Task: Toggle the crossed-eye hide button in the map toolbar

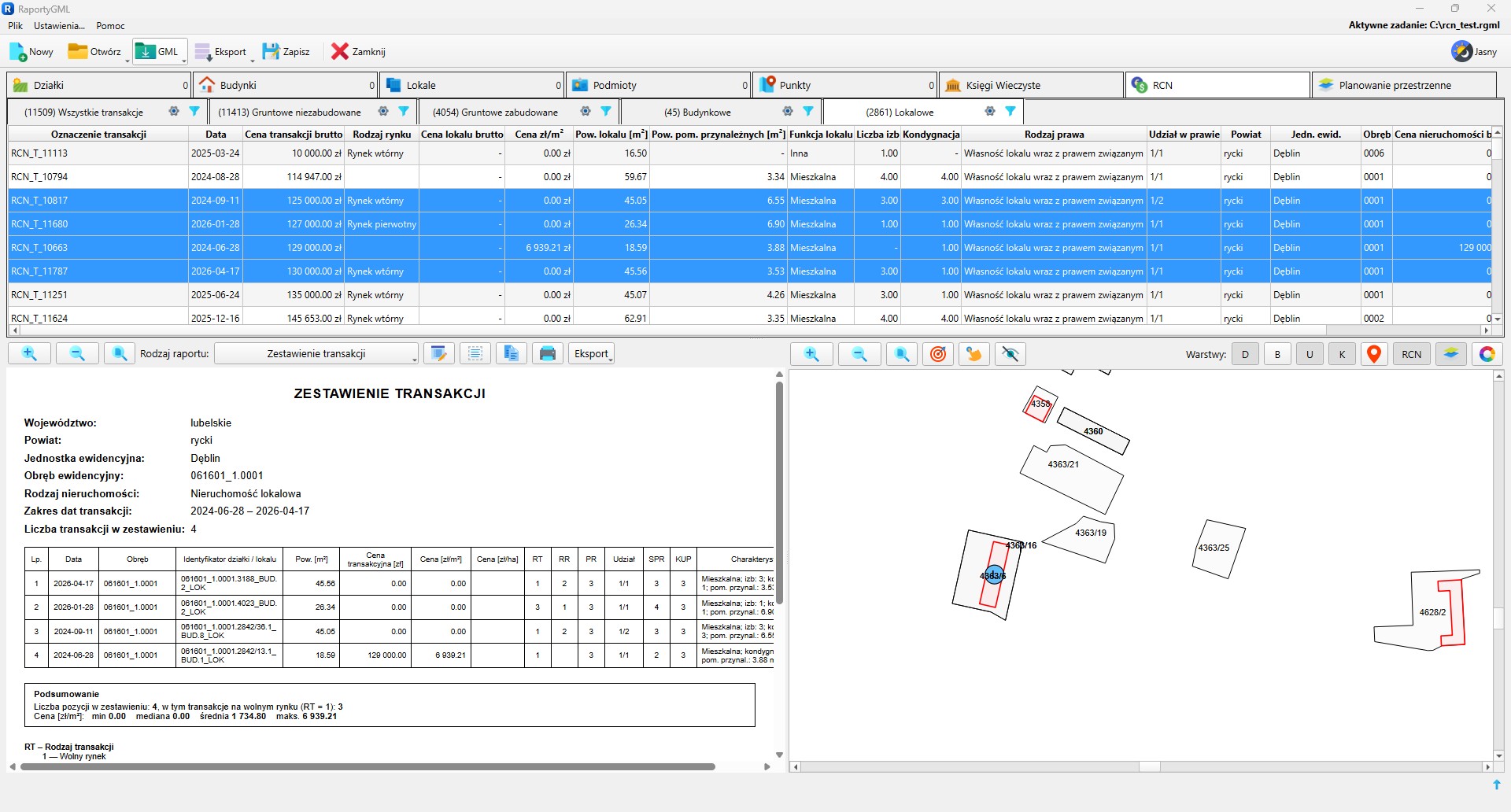Action: click(1010, 354)
